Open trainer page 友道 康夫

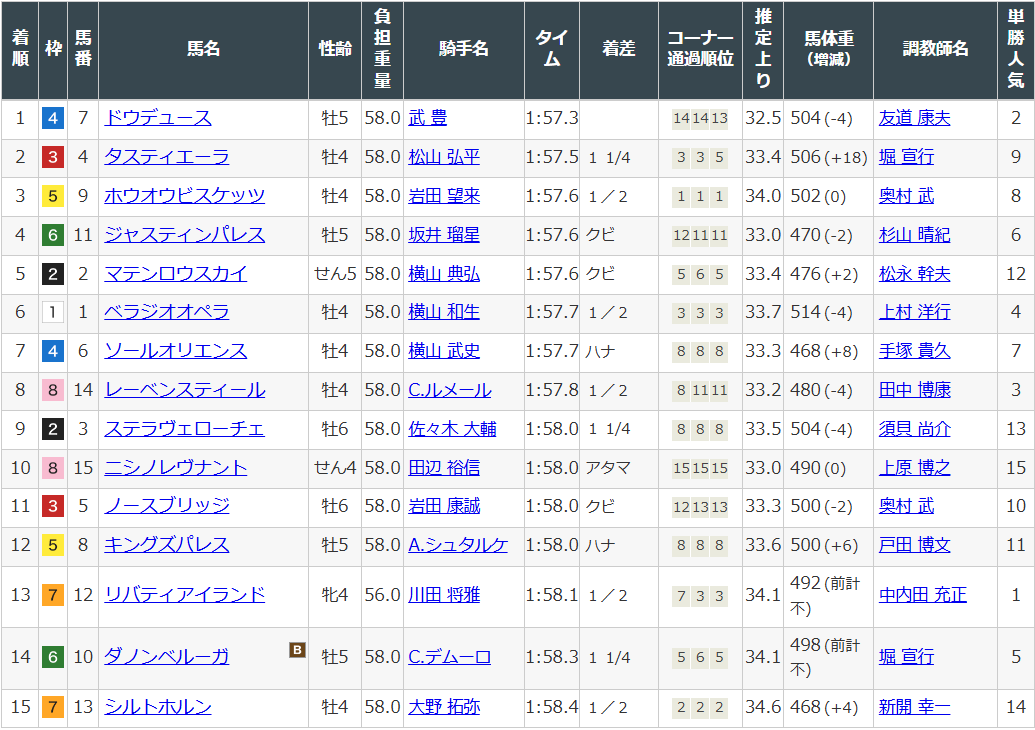tap(914, 118)
